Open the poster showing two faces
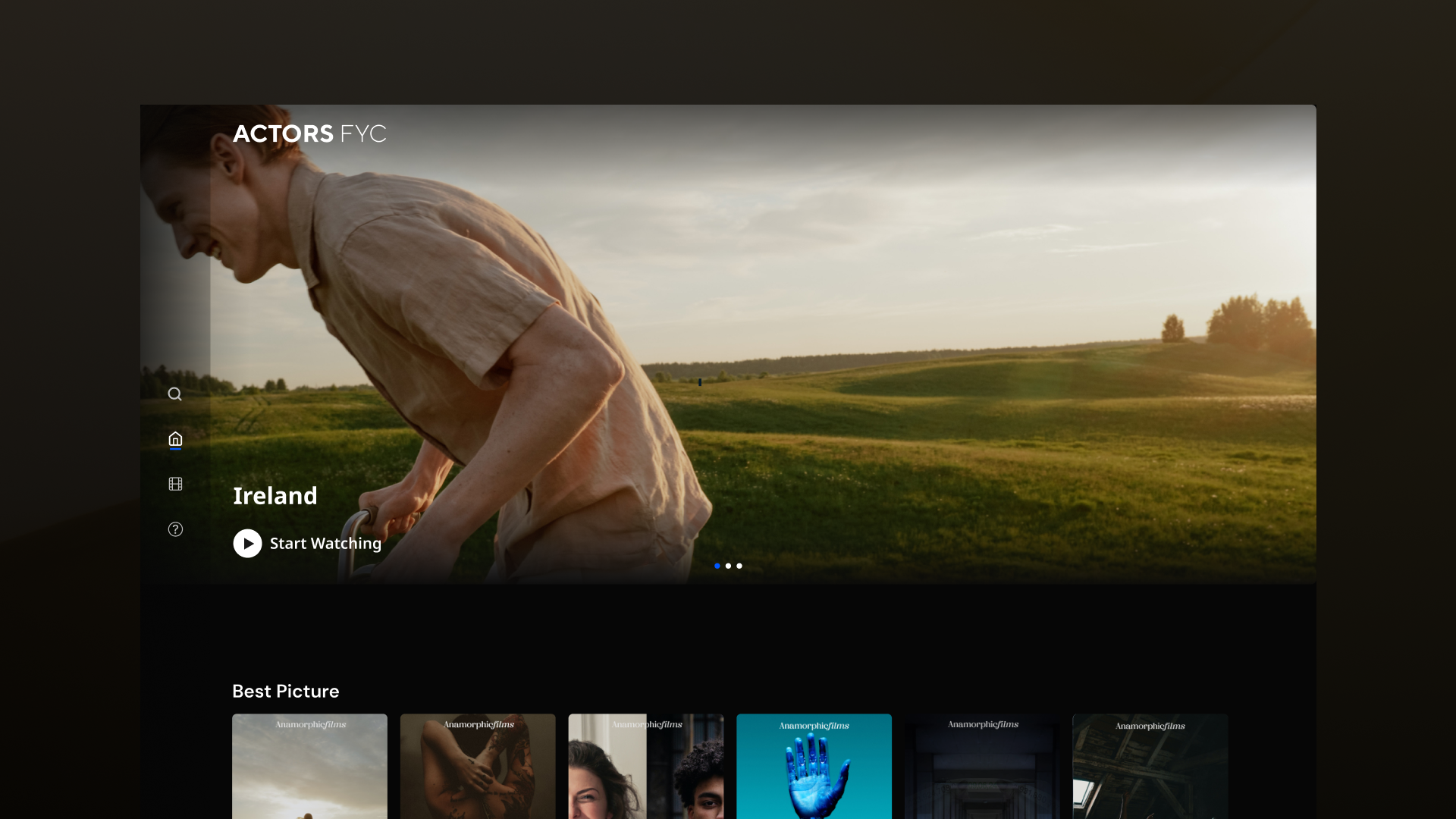 pyautogui.click(x=646, y=766)
